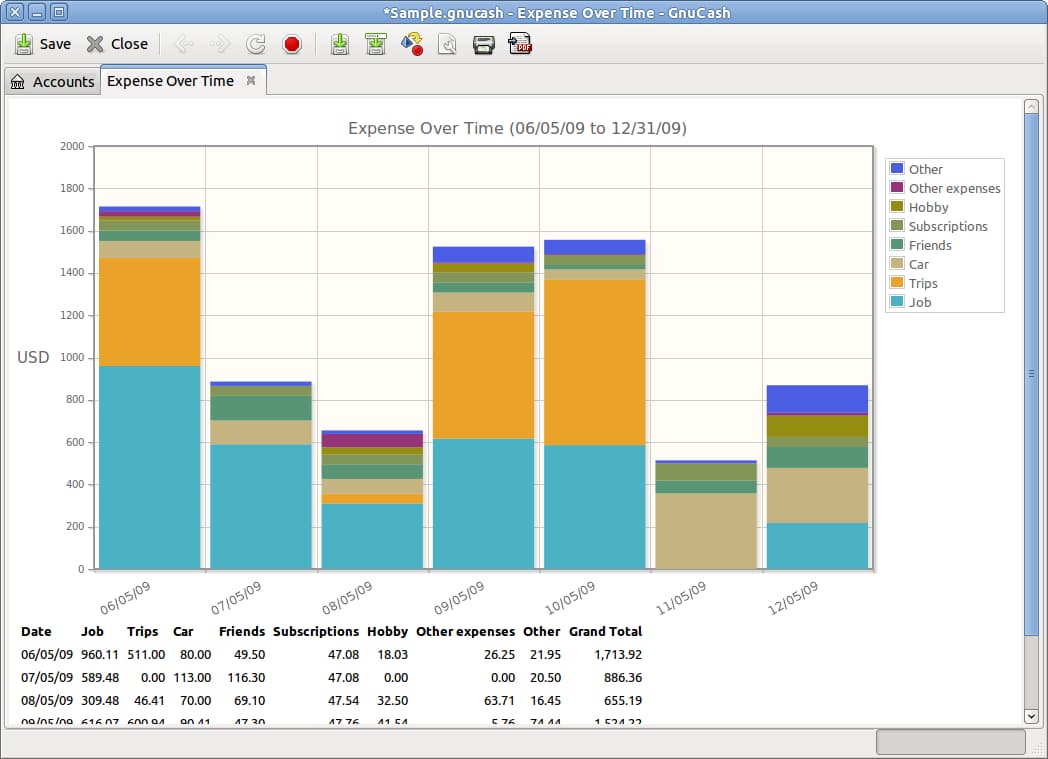Click the Close button in the toolbar
The height and width of the screenshot is (759, 1048).
[117, 44]
